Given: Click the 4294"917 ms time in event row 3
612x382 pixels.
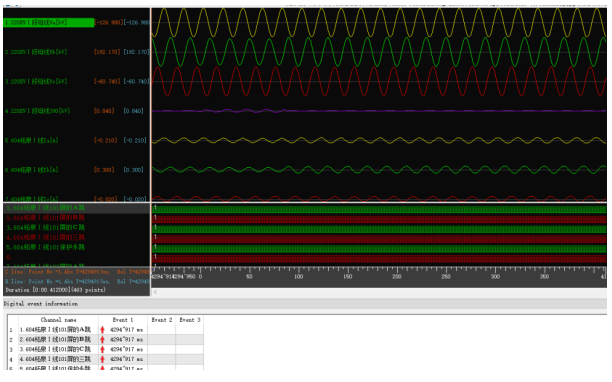Looking at the screenshot, I should [126, 349].
